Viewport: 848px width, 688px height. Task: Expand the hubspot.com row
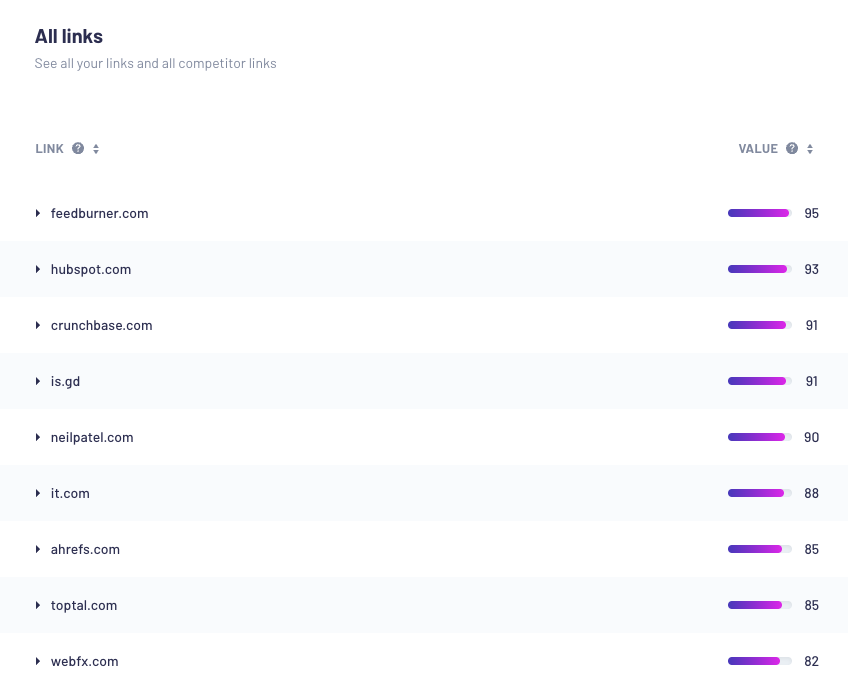[38, 269]
